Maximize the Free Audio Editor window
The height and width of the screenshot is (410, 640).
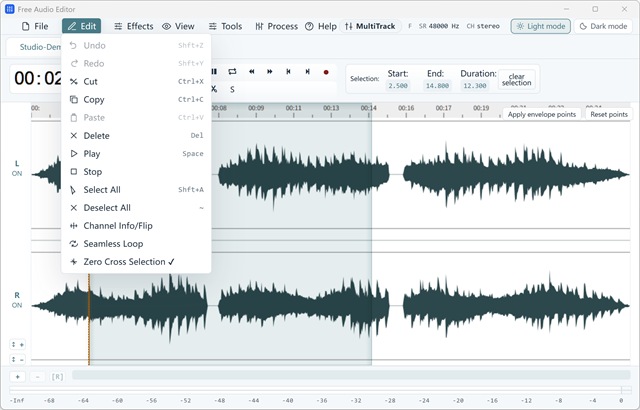click(x=595, y=9)
